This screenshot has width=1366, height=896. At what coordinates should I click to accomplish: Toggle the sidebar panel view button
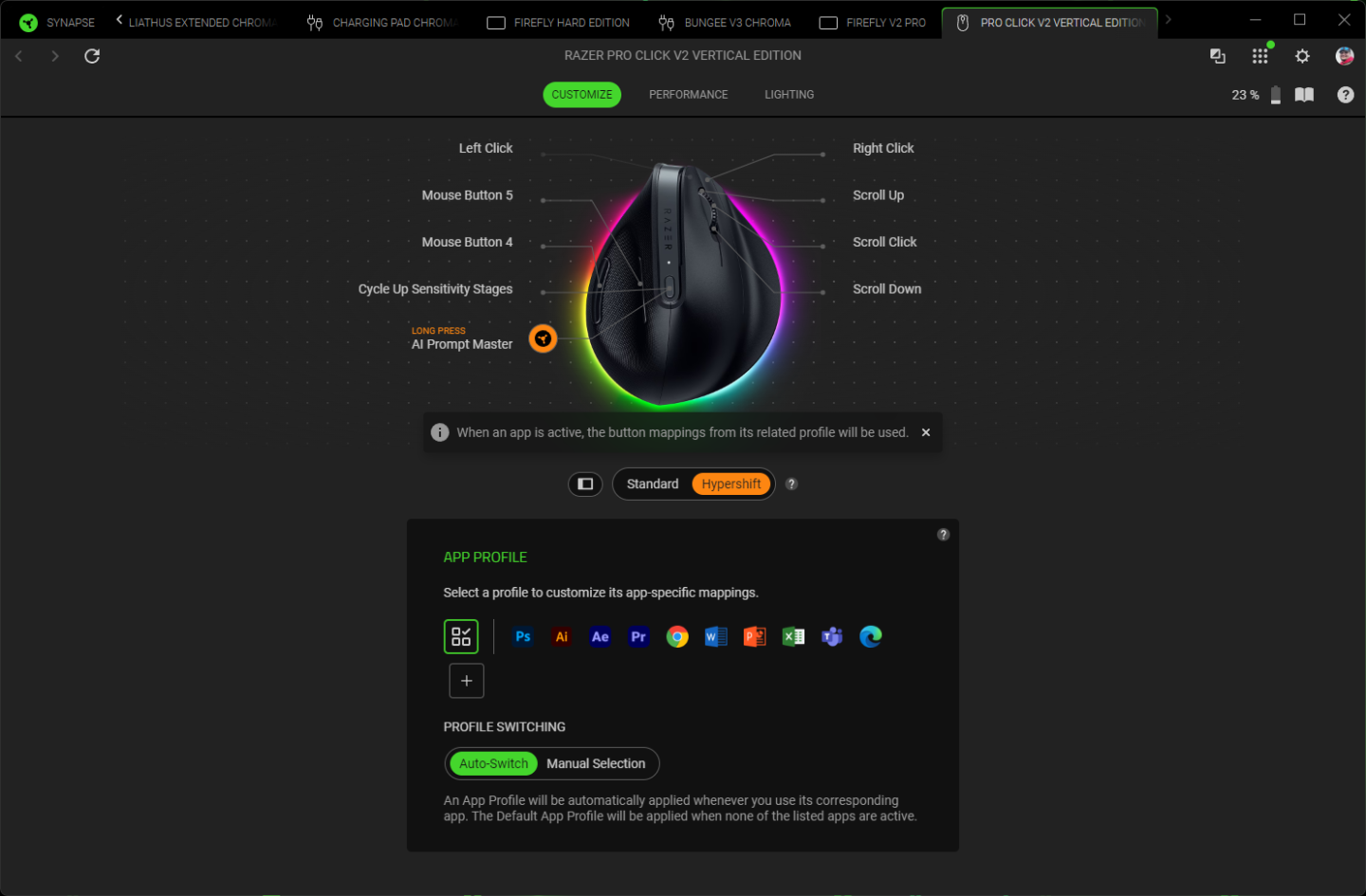[585, 485]
